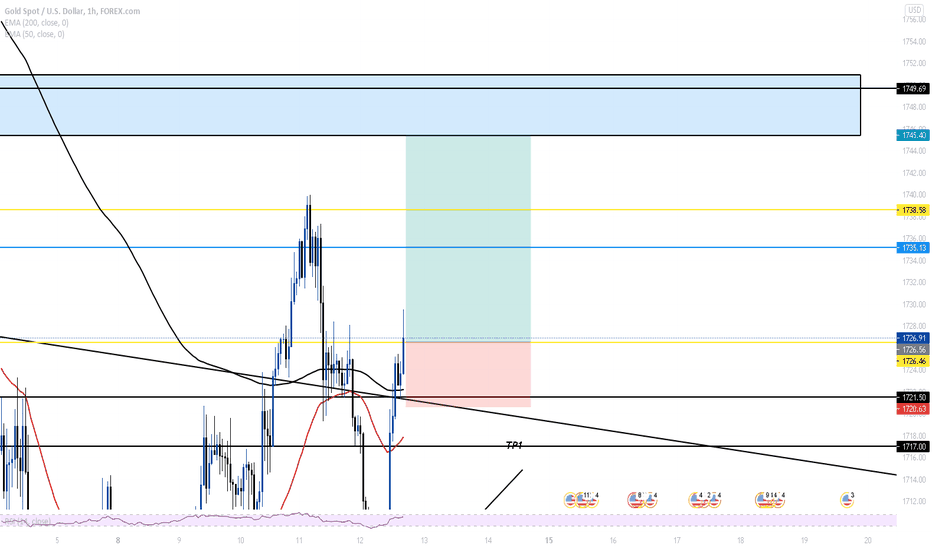This screenshot has height=550, width=932.
Task: Click the 1742.00 price axis tick
Action: (x=914, y=172)
